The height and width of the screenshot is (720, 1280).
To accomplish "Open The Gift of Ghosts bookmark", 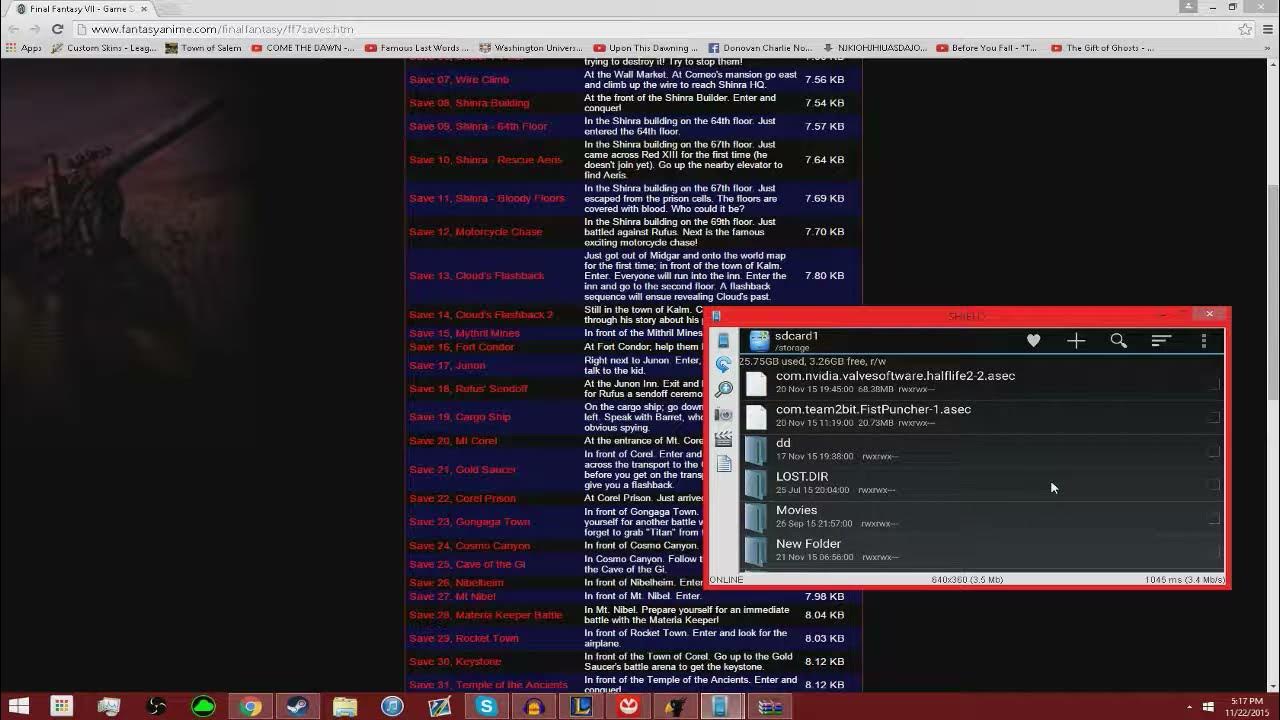I will pyautogui.click(x=1103, y=48).
